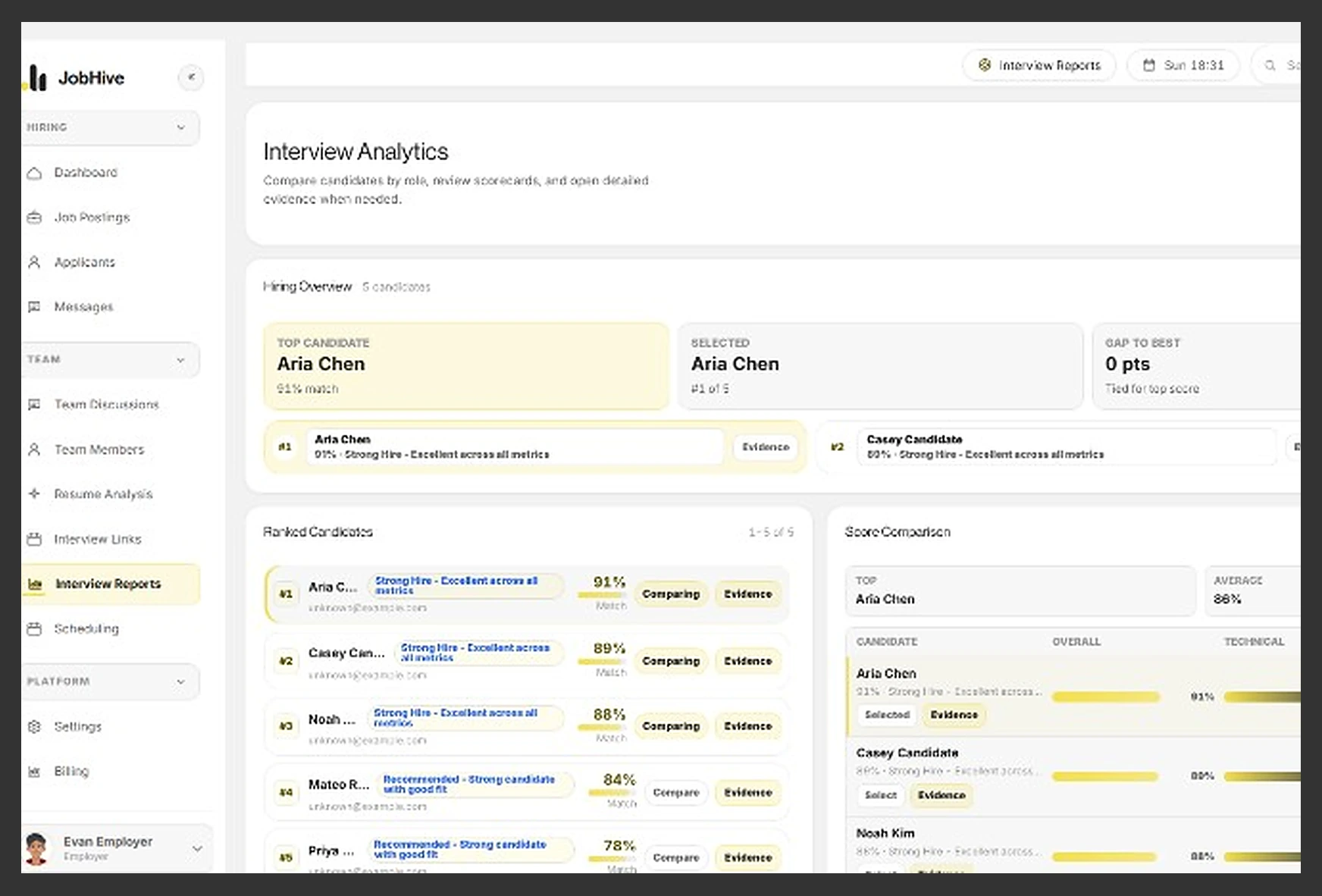Go to Resume Analysis

[x=111, y=494]
